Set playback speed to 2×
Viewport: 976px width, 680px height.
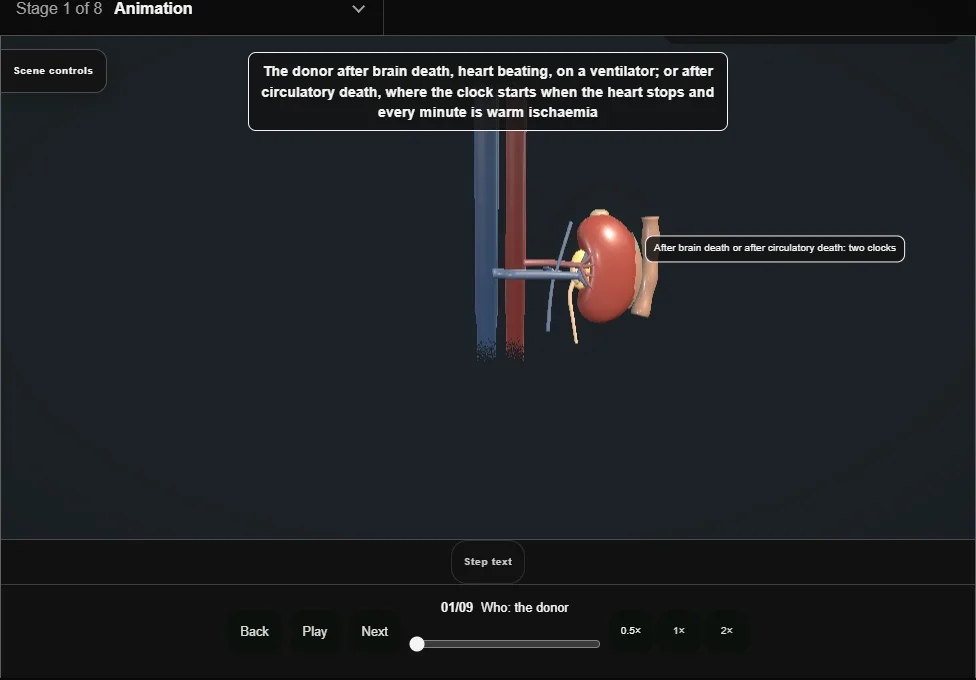pyautogui.click(x=726, y=631)
